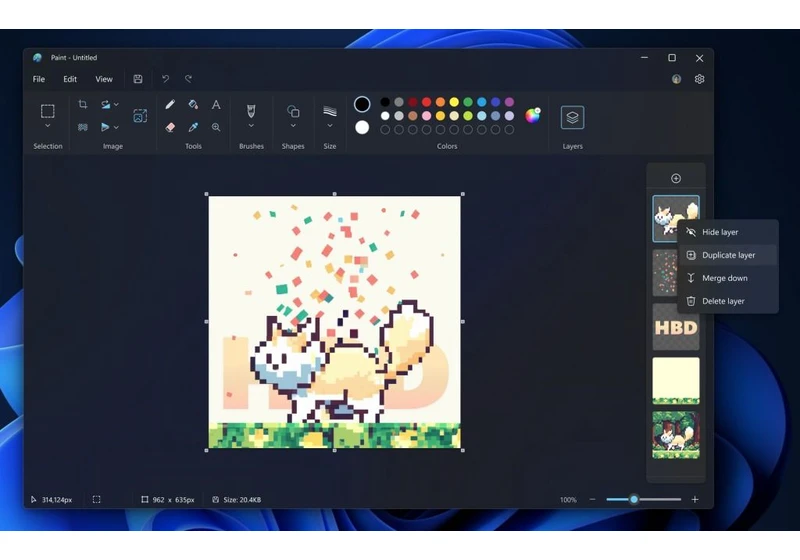Click the Undo arrow
Viewport: 800px width, 560px height.
point(165,79)
